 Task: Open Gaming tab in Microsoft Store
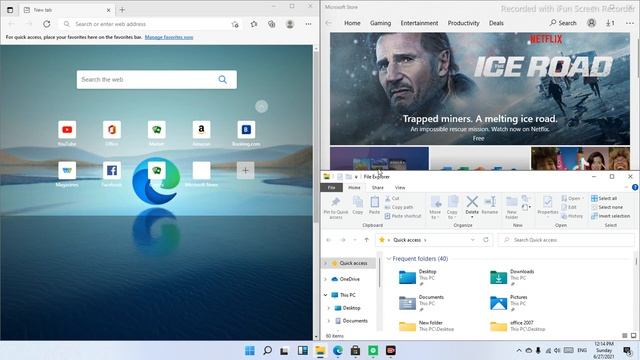[x=380, y=23]
